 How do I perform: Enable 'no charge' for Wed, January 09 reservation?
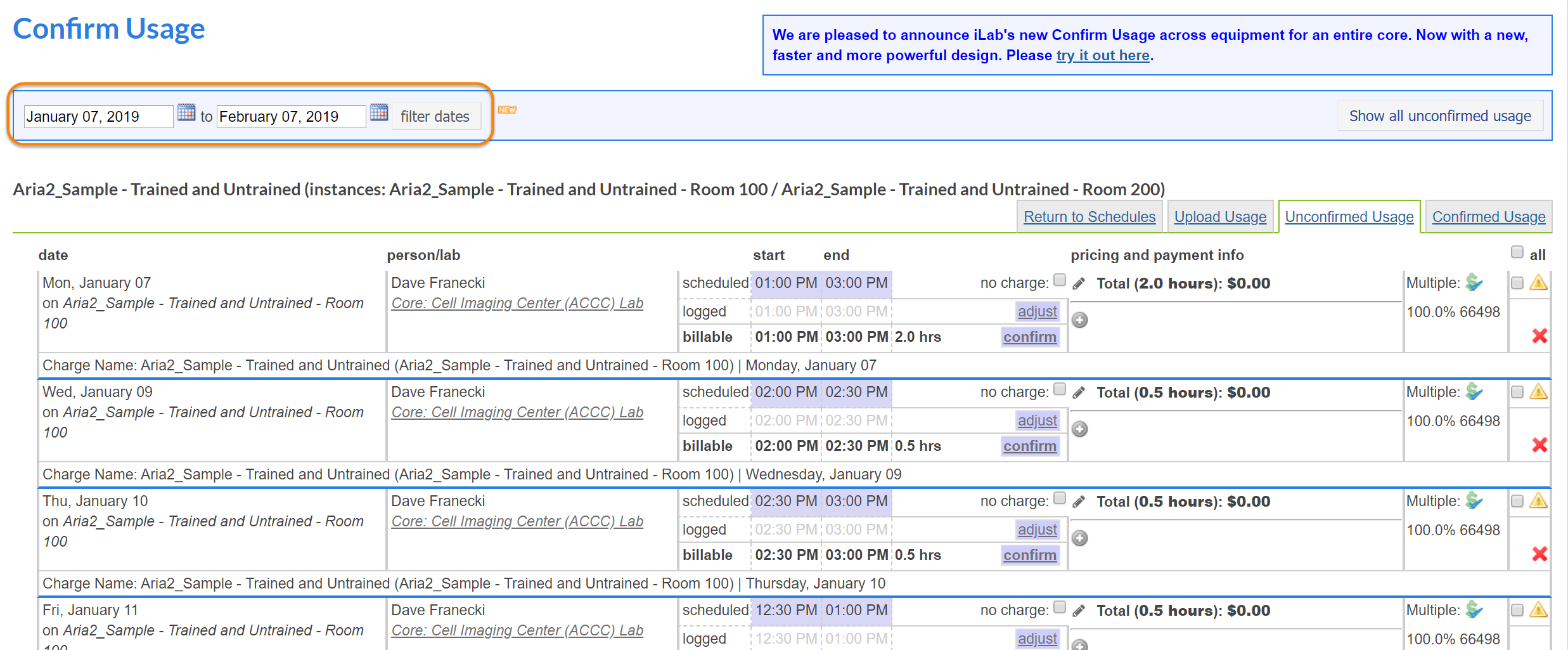click(x=1059, y=389)
